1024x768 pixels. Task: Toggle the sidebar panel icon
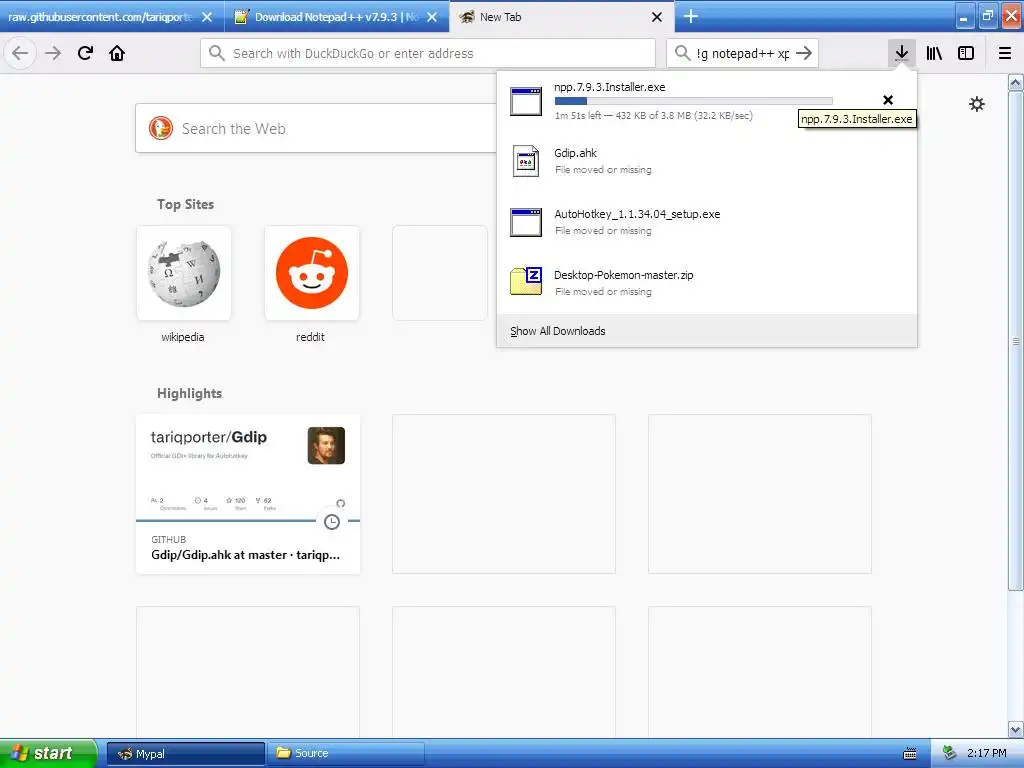tap(966, 53)
